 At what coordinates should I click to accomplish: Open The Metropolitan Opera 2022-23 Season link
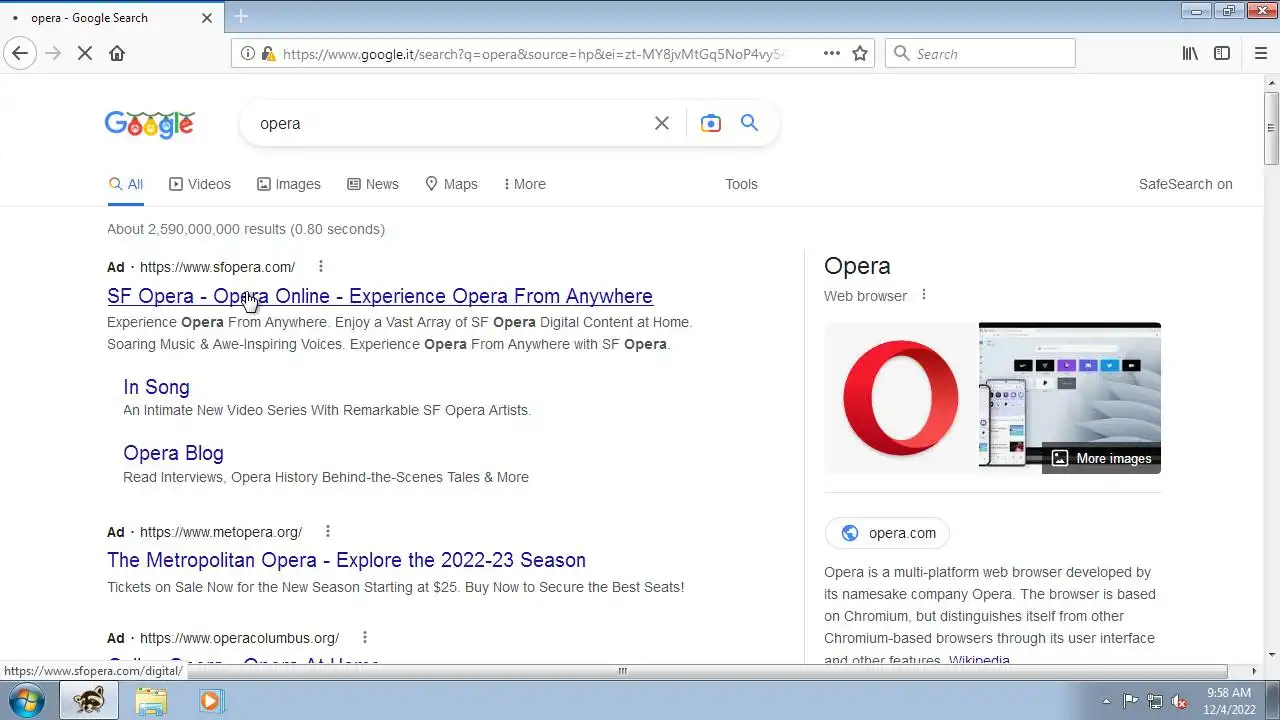coord(346,560)
